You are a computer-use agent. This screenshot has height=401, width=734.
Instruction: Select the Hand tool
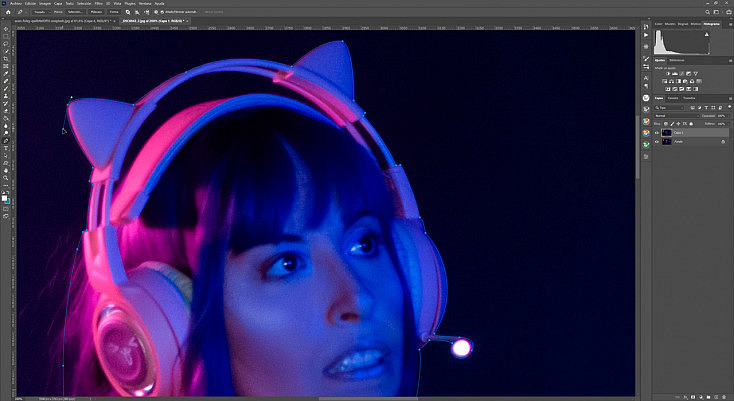[6, 171]
